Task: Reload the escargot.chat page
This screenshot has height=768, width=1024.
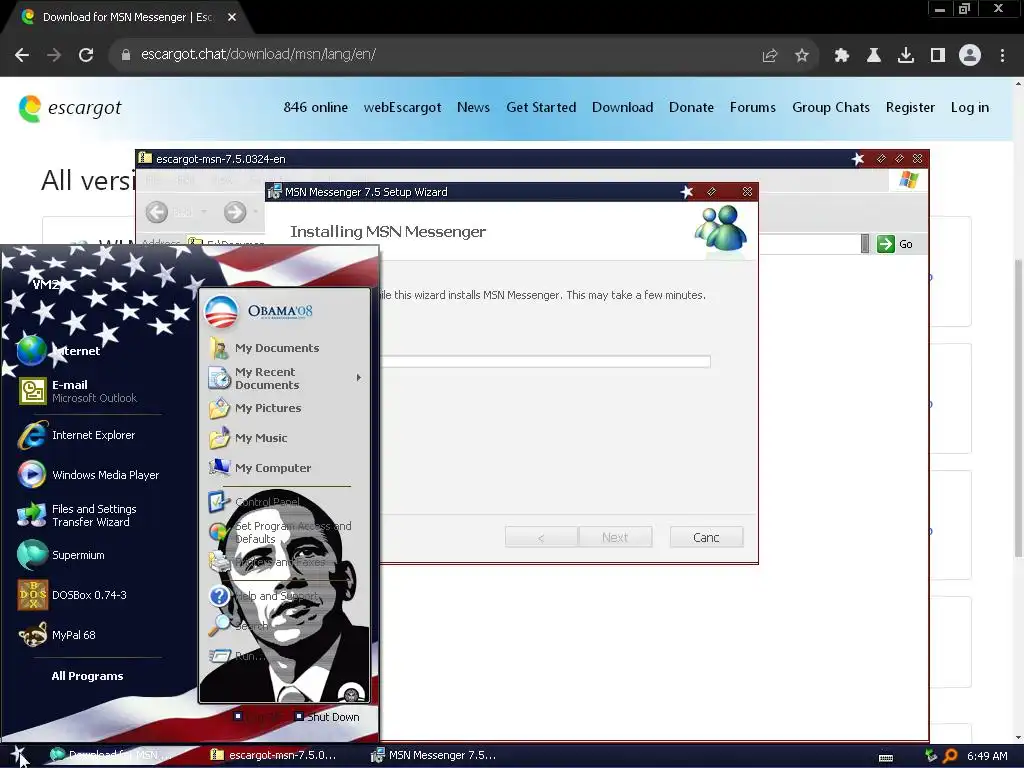Action: click(86, 55)
